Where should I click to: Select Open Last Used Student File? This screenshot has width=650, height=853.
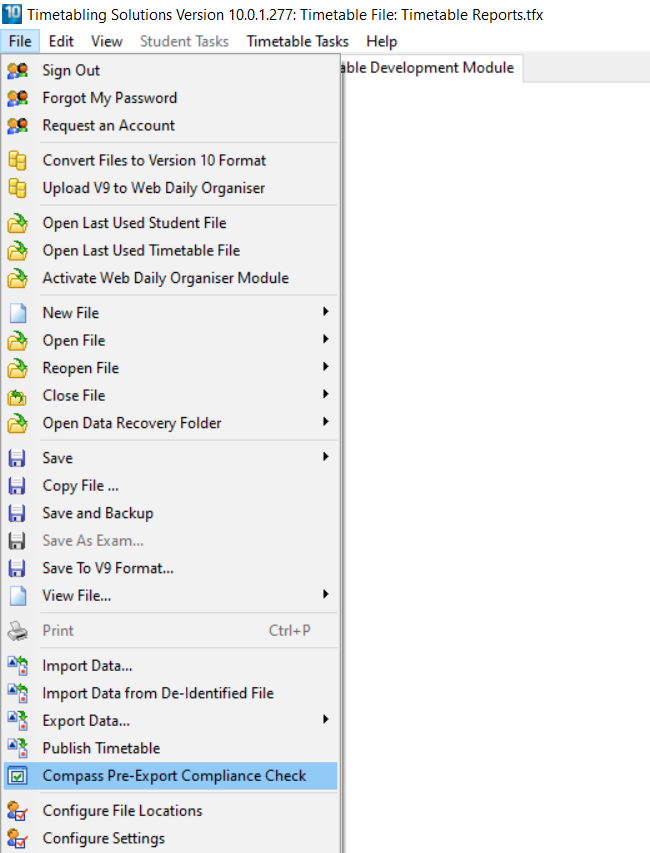pyautogui.click(x=170, y=223)
